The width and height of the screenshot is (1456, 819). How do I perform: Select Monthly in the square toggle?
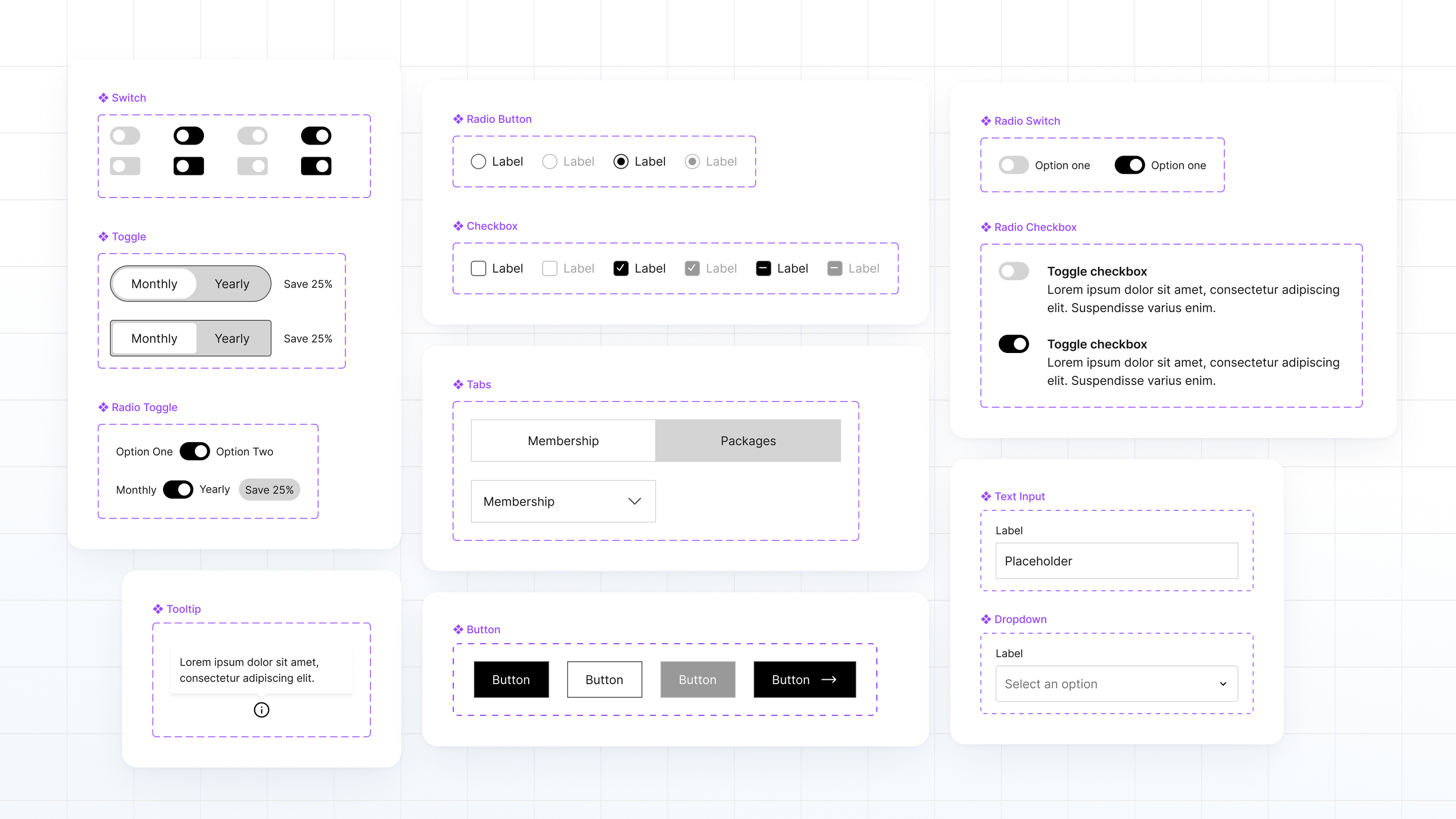(x=154, y=338)
